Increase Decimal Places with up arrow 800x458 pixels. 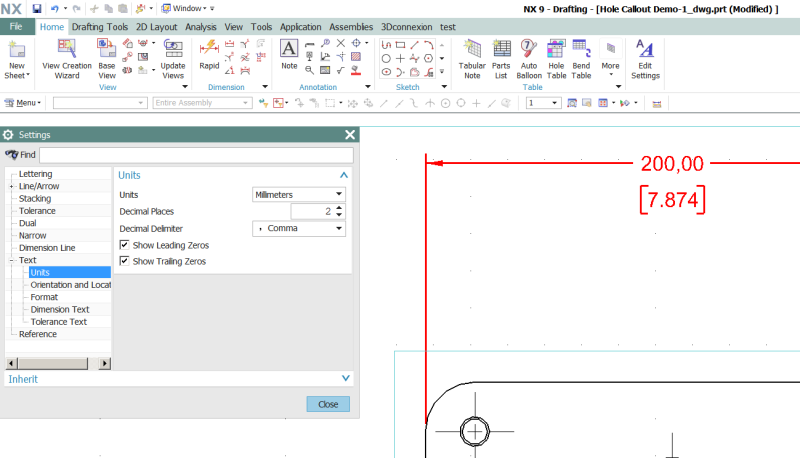pyautogui.click(x=339, y=208)
